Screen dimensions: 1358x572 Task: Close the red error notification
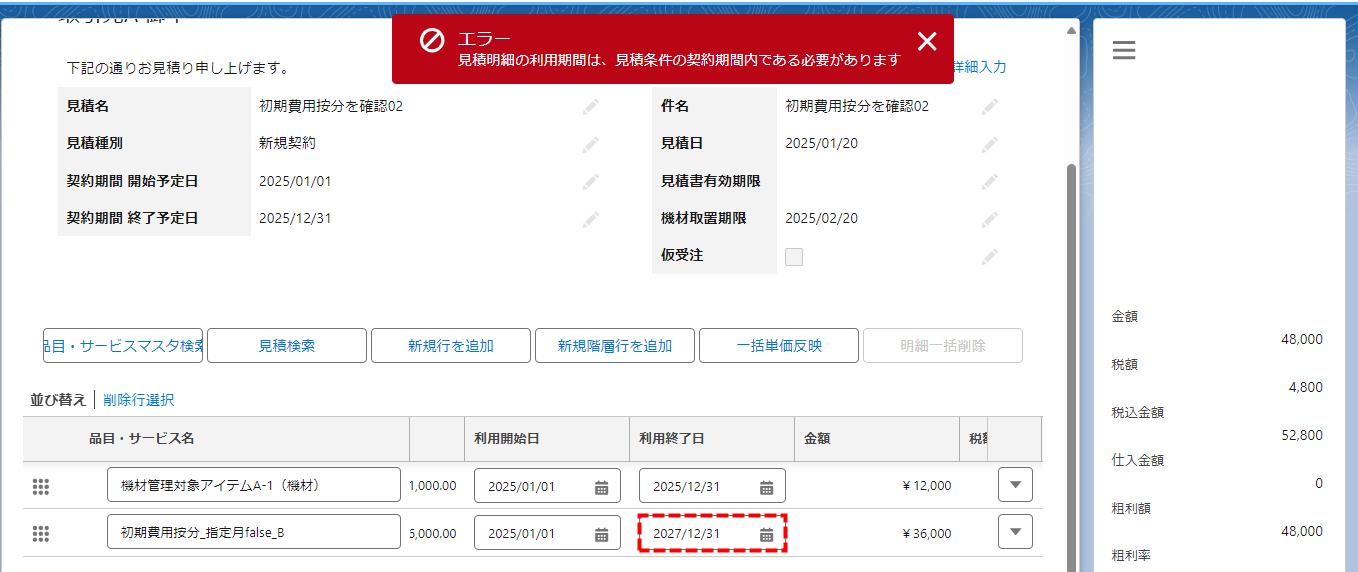pos(927,41)
